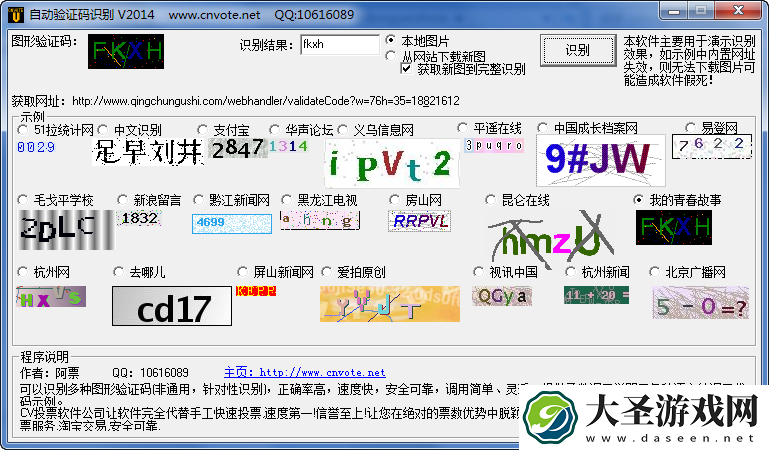Select the 屏山新闻网 radio button
769x450 pixels.
tap(243, 272)
